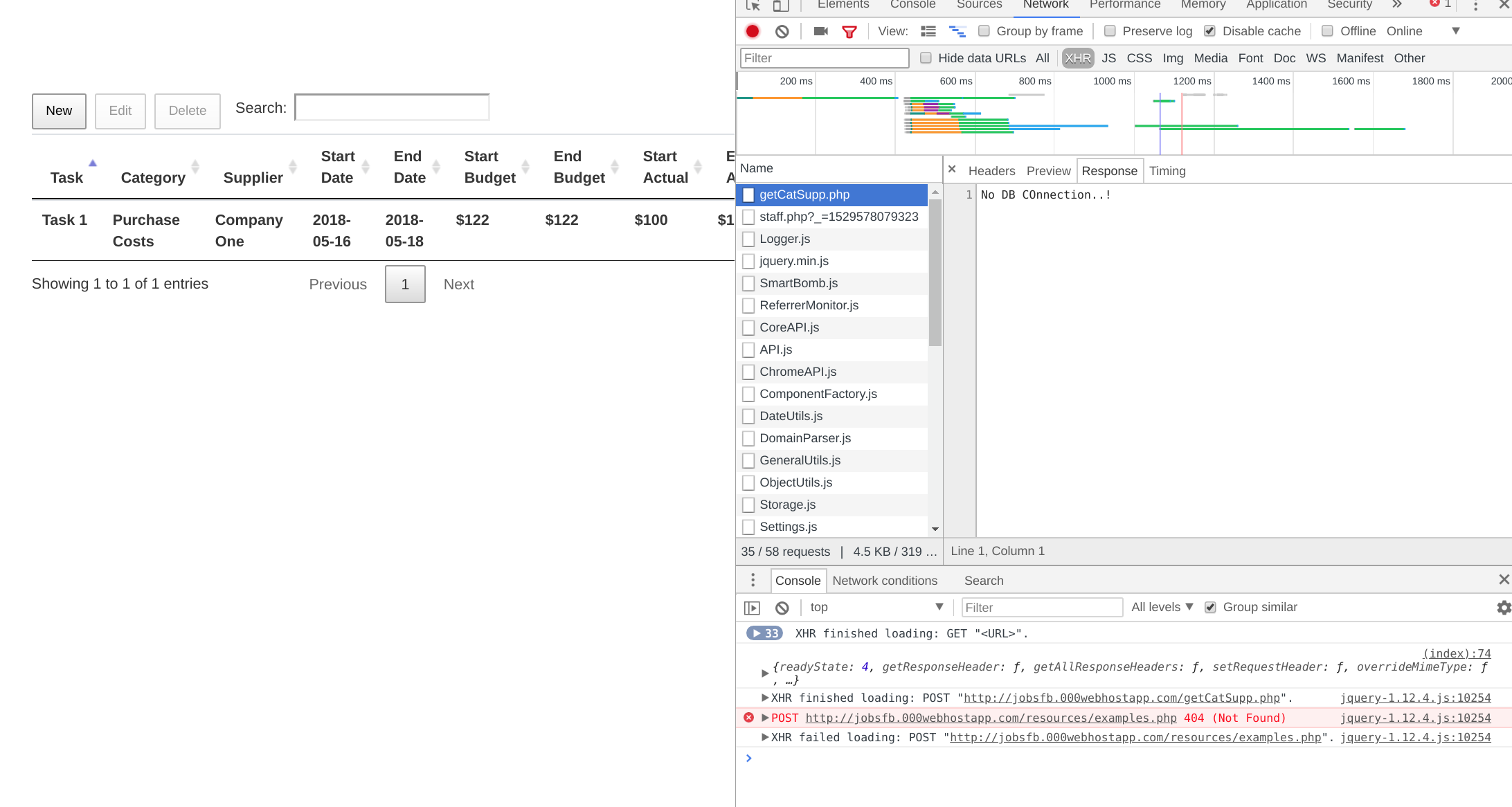Image resolution: width=1512 pixels, height=807 pixels.
Task: Uncheck Disable cache checkbox
Action: 1210,31
